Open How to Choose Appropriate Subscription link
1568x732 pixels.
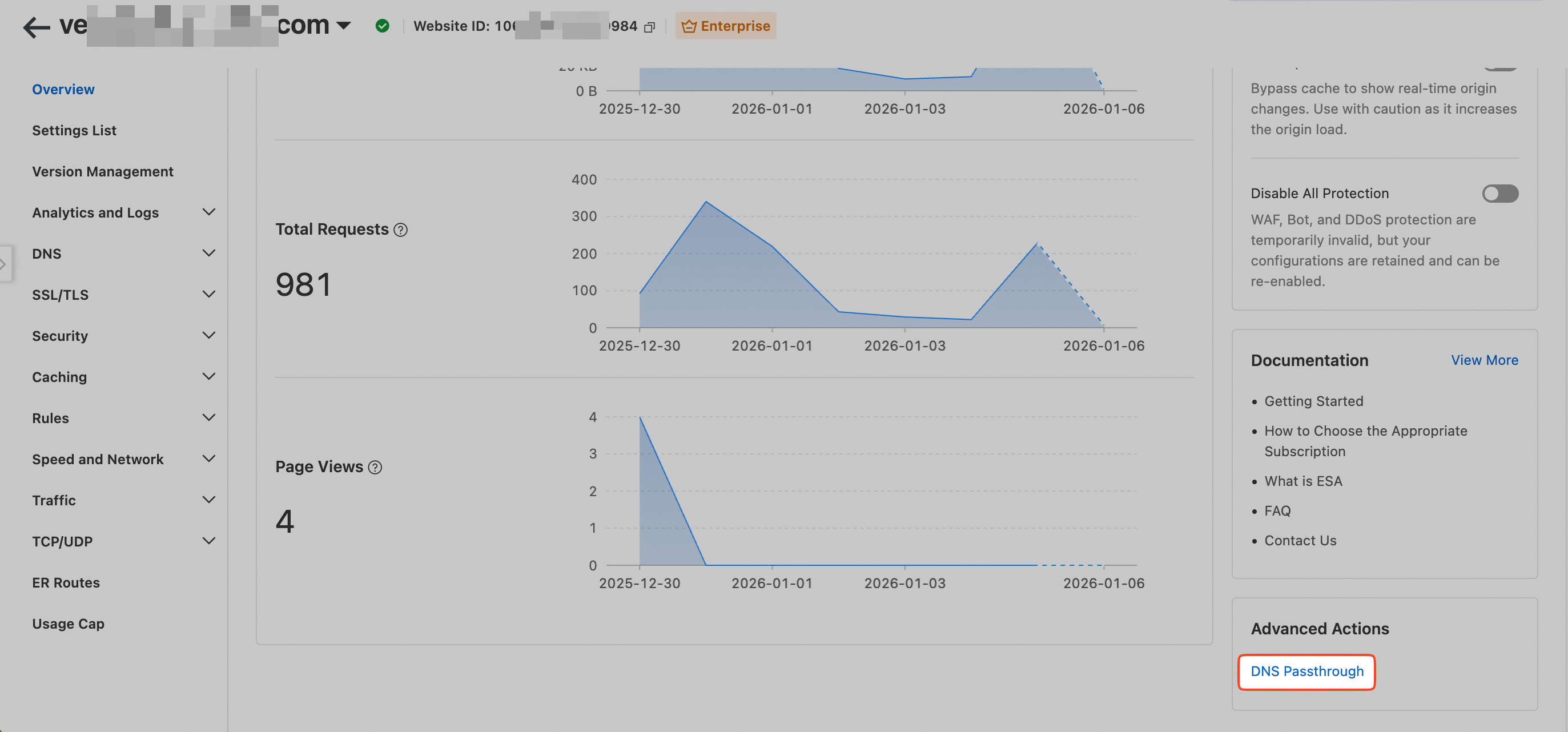point(1365,441)
